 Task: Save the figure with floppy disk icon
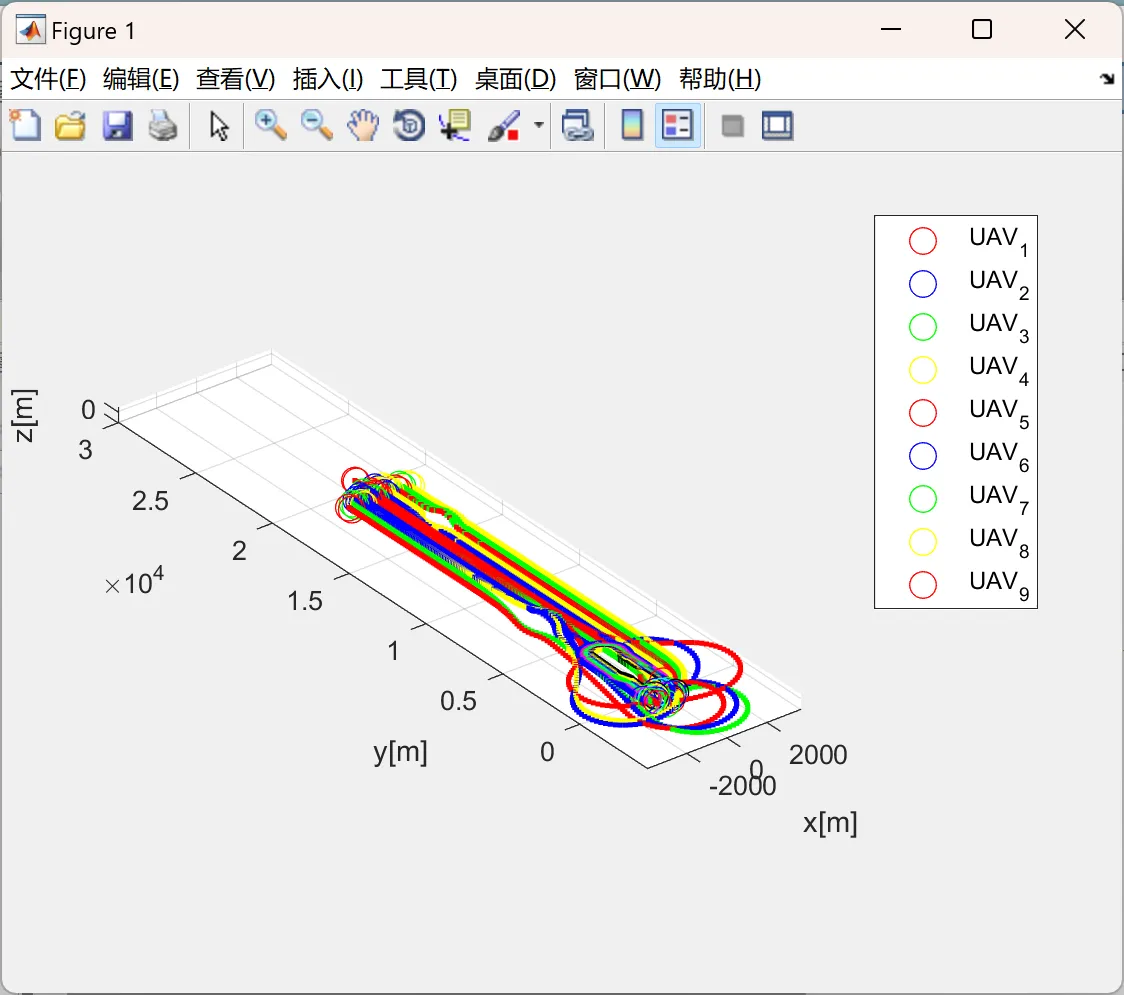117,126
